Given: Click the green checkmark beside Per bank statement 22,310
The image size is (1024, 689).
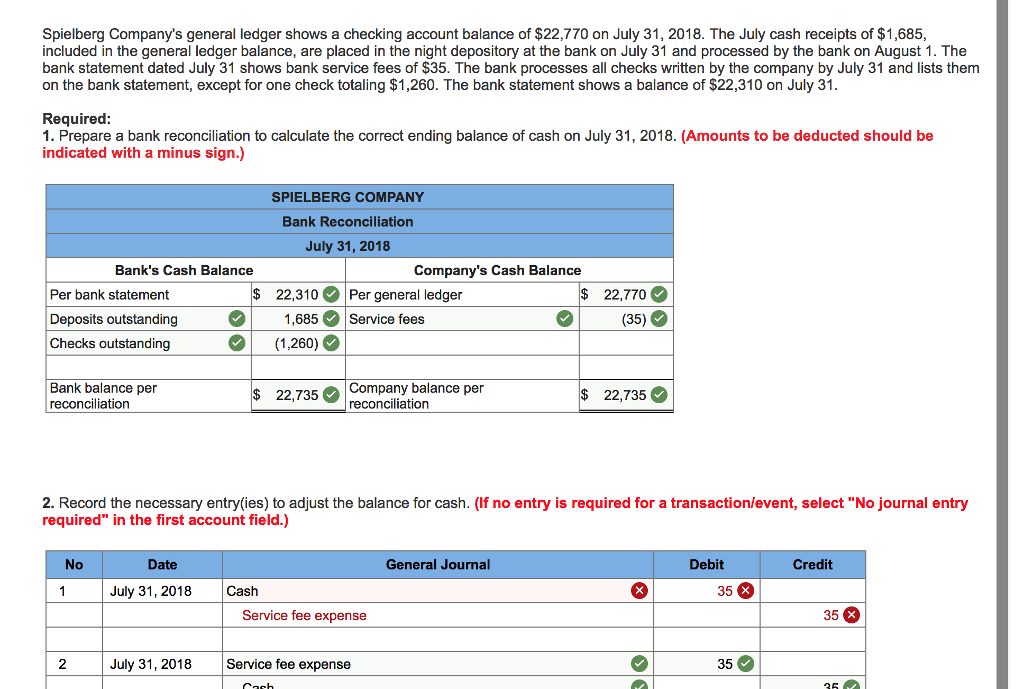Looking at the screenshot, I should point(331,294).
